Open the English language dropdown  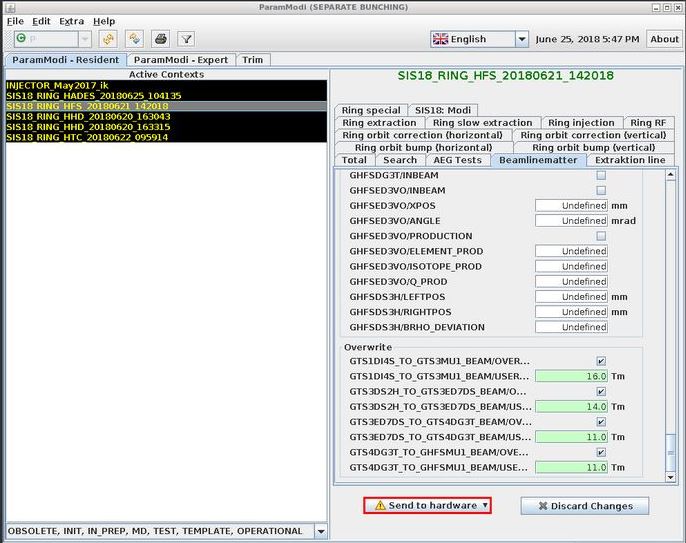pyautogui.click(x=521, y=39)
